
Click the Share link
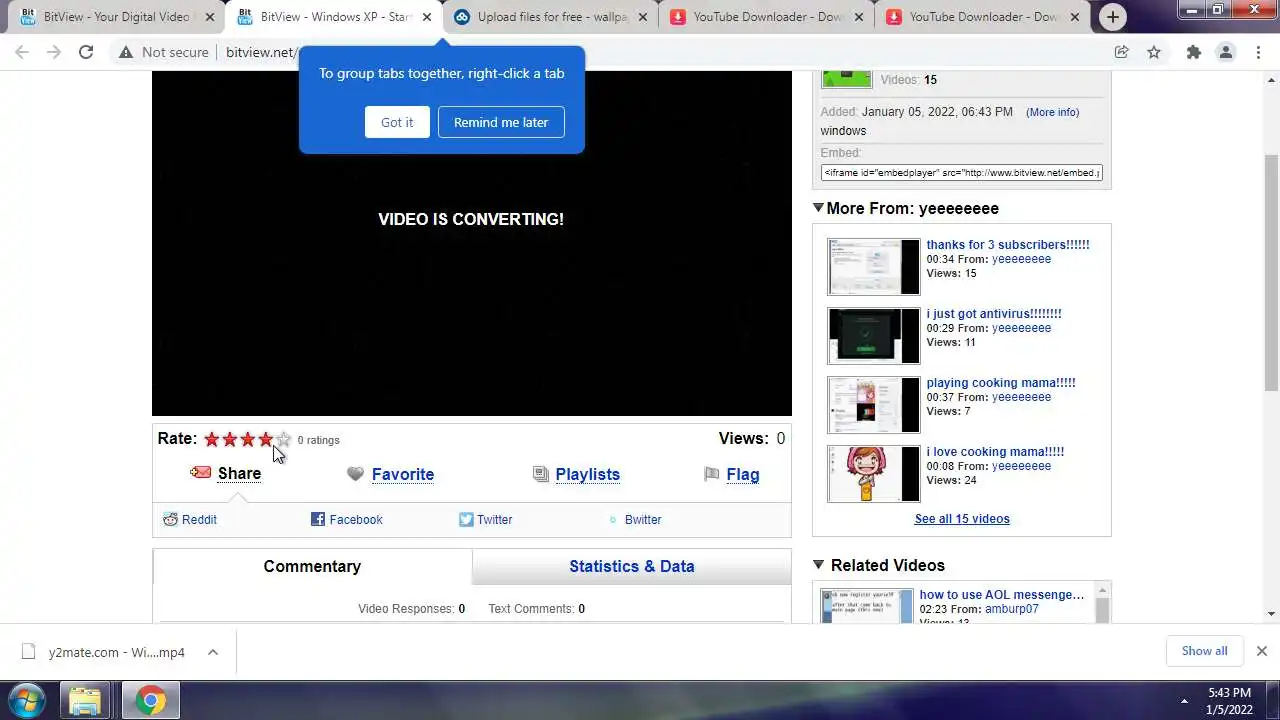click(239, 473)
